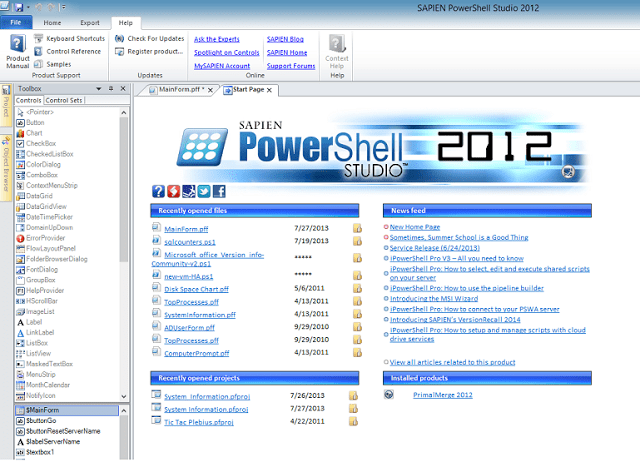Open the Control Reference
This screenshot has height=462, width=640.
[67, 51]
